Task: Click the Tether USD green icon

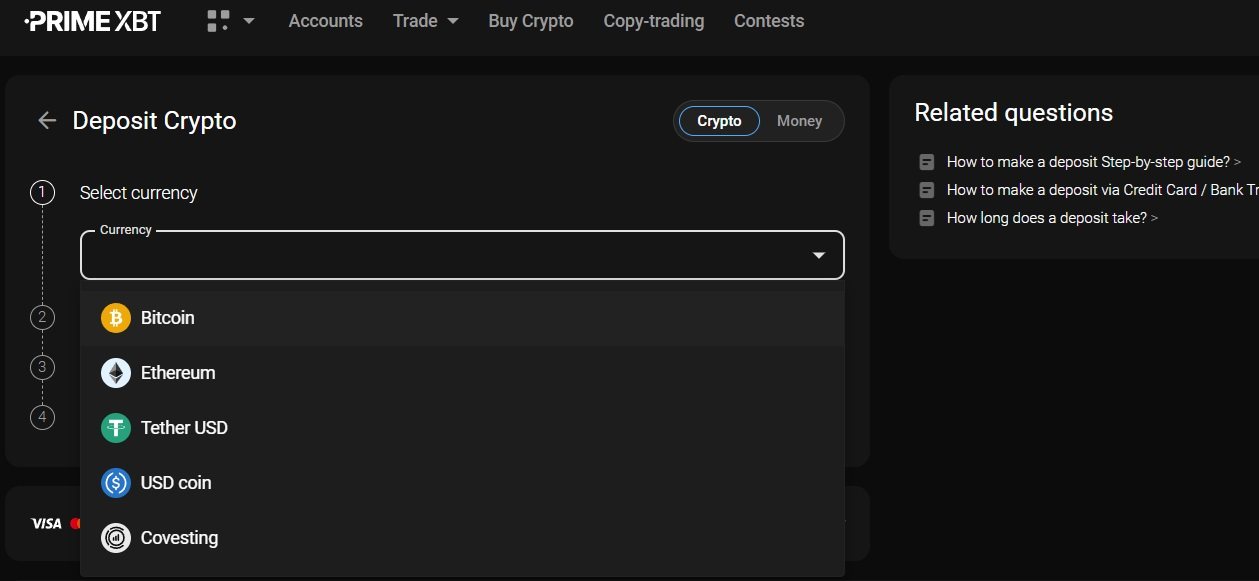Action: click(116, 428)
